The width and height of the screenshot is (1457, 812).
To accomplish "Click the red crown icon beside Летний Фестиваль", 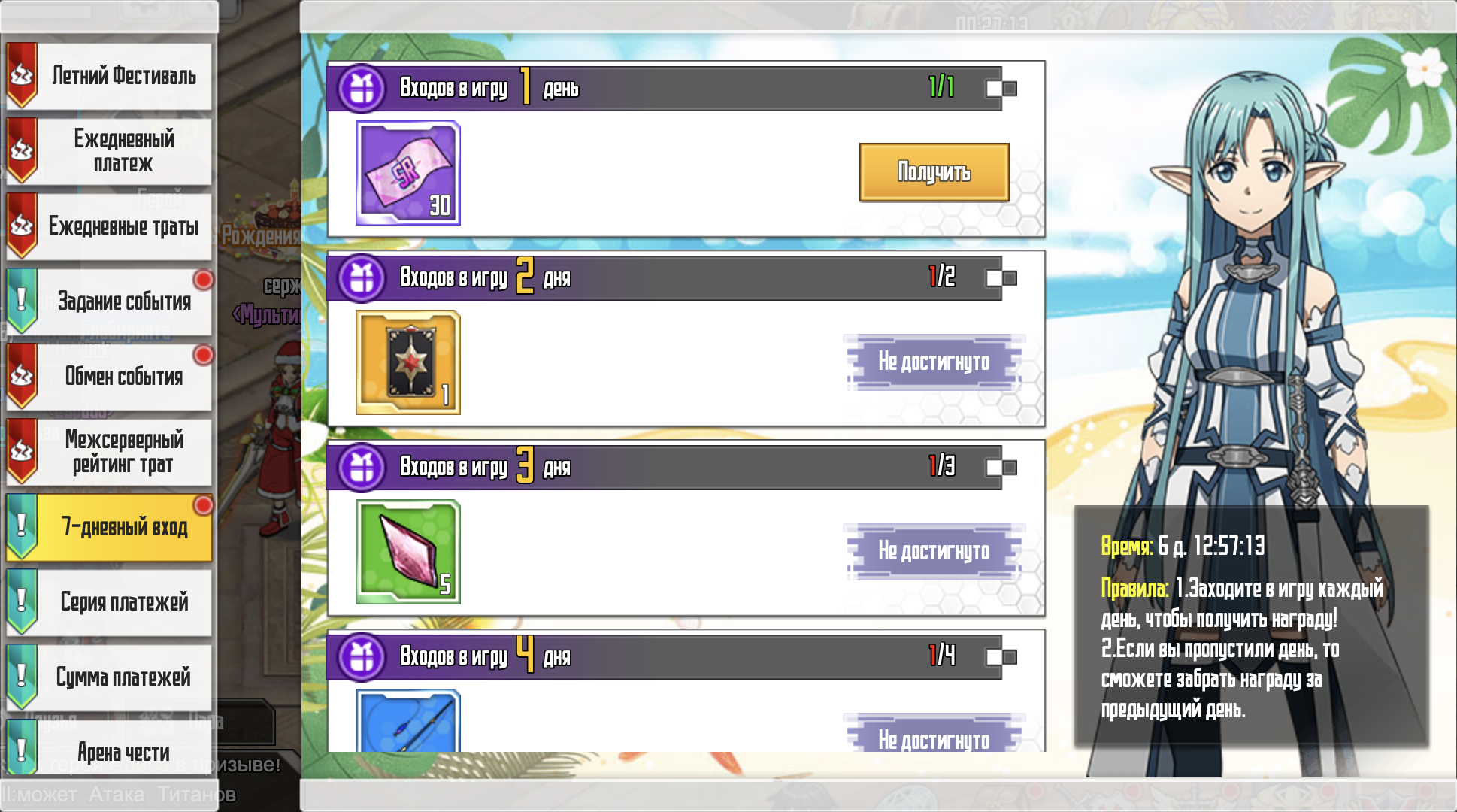I will (22, 74).
